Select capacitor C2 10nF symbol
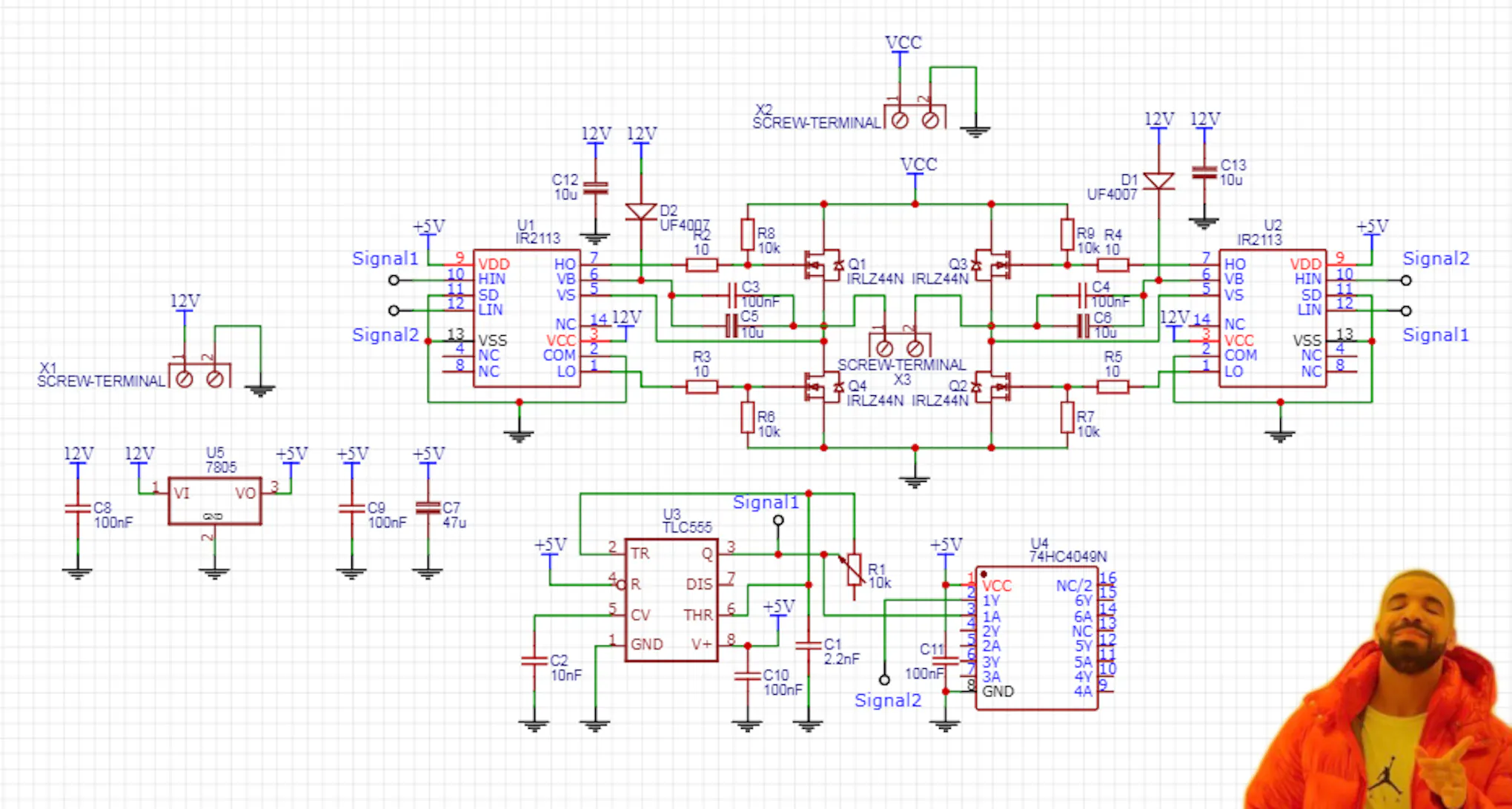This screenshot has height=809, width=1512. point(534,661)
